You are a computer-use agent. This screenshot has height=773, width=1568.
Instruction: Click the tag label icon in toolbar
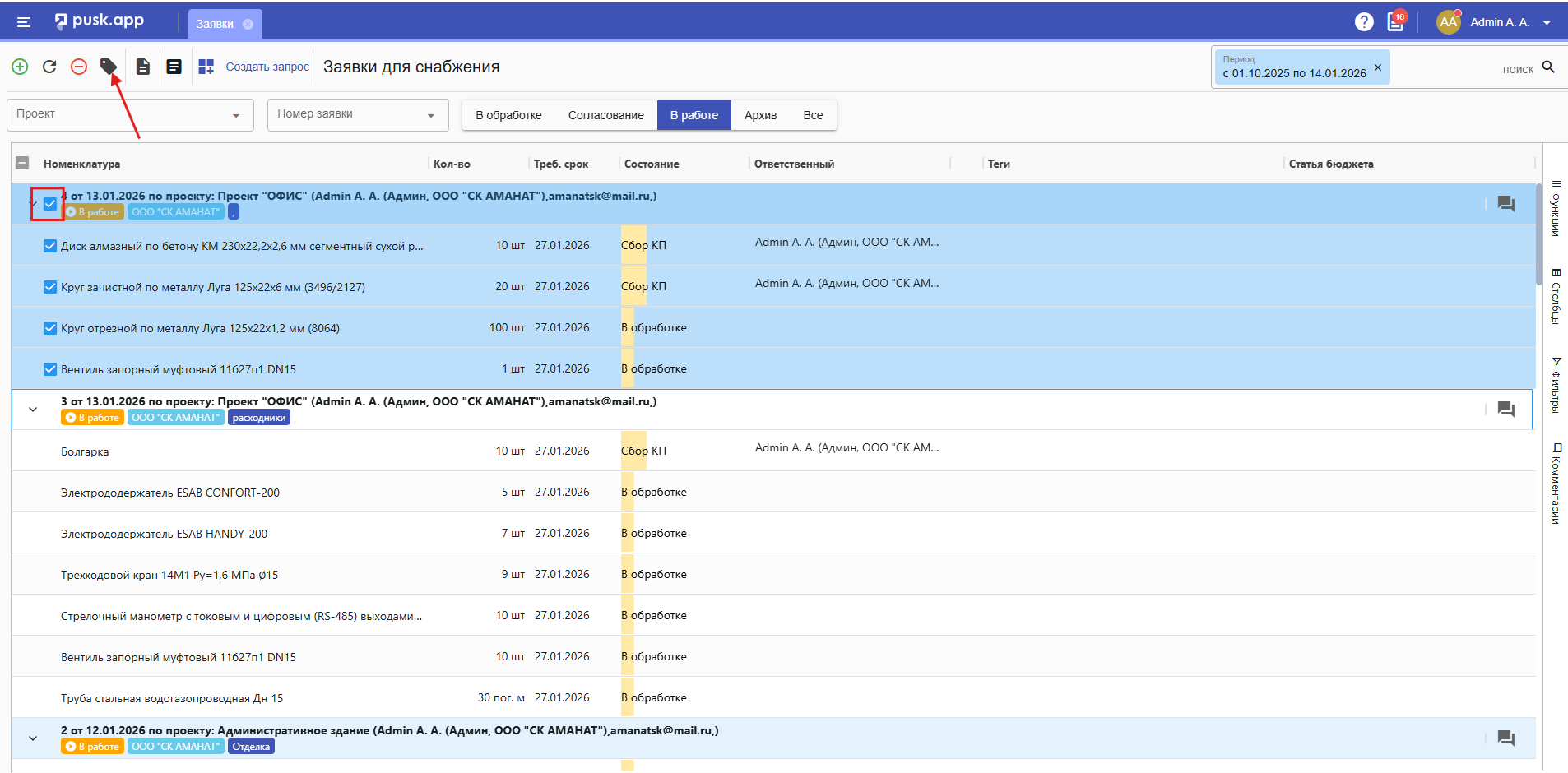108,67
